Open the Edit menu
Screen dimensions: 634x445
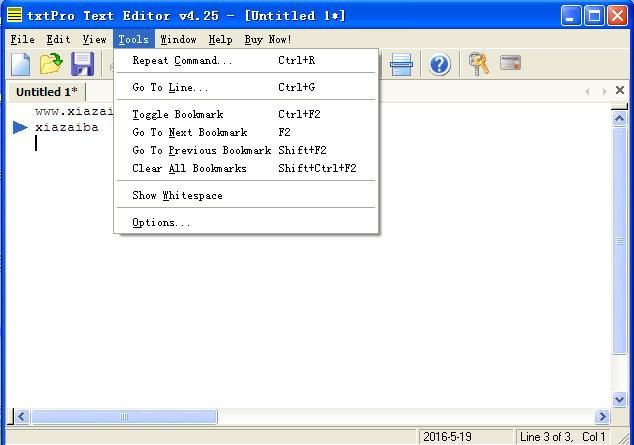[58, 39]
